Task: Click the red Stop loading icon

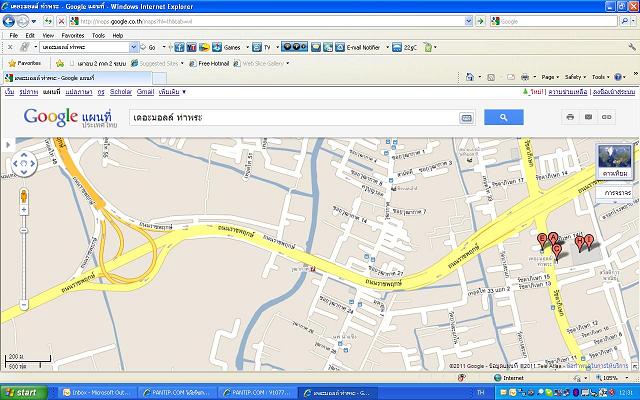Action: [x=61, y=21]
